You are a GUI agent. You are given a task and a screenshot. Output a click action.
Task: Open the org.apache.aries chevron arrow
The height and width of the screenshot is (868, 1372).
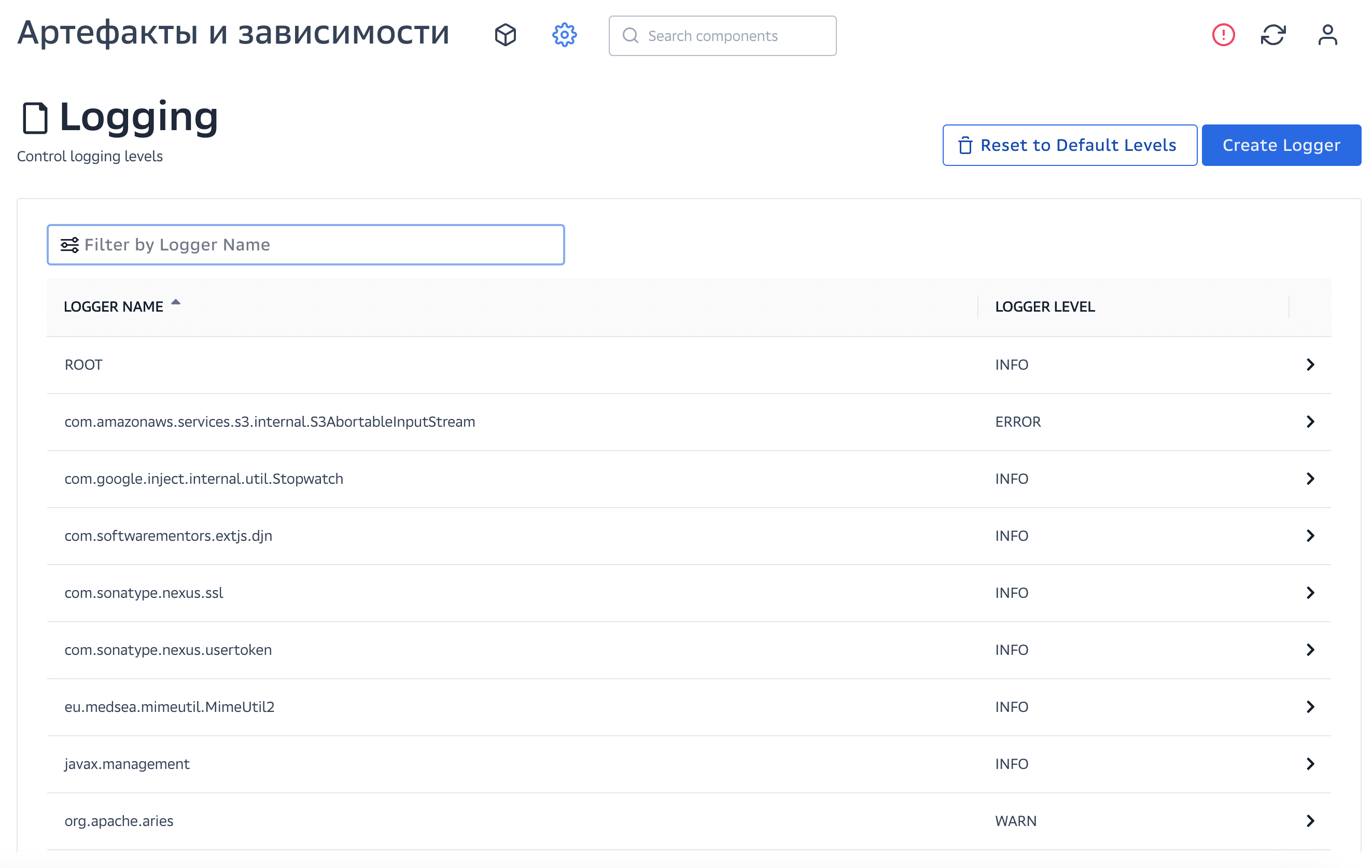tap(1310, 821)
